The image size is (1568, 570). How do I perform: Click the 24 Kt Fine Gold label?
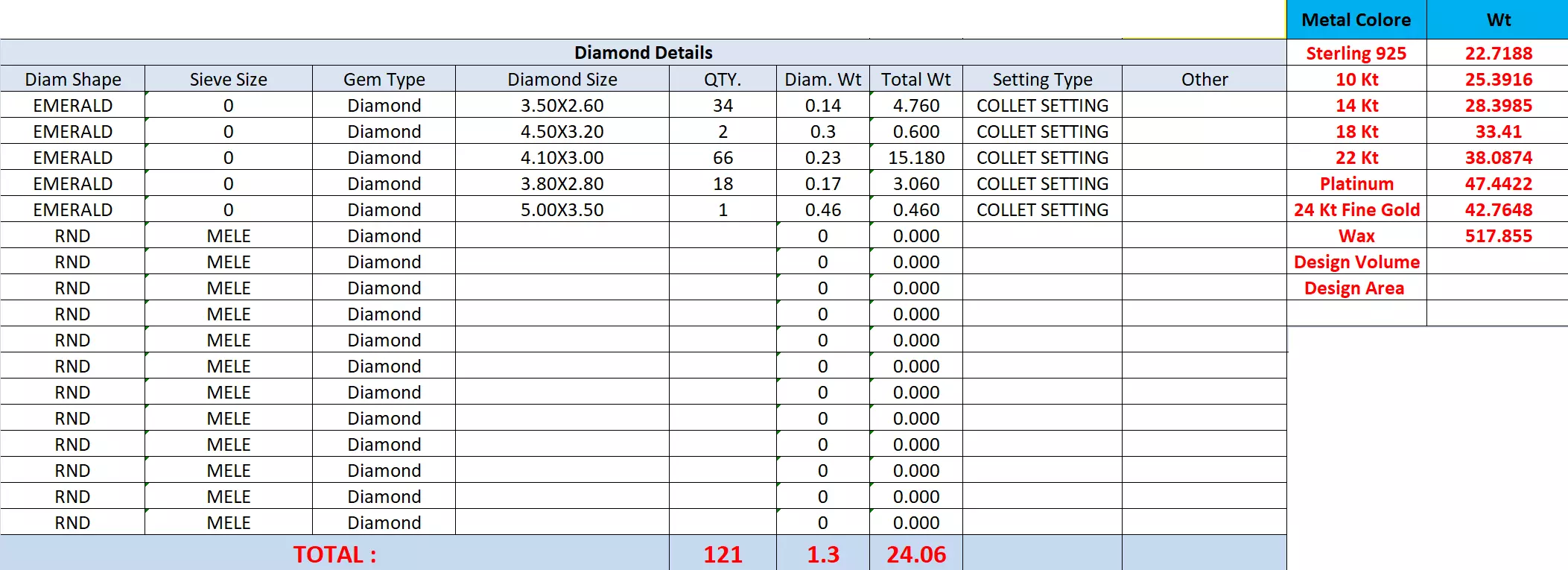click(1356, 209)
